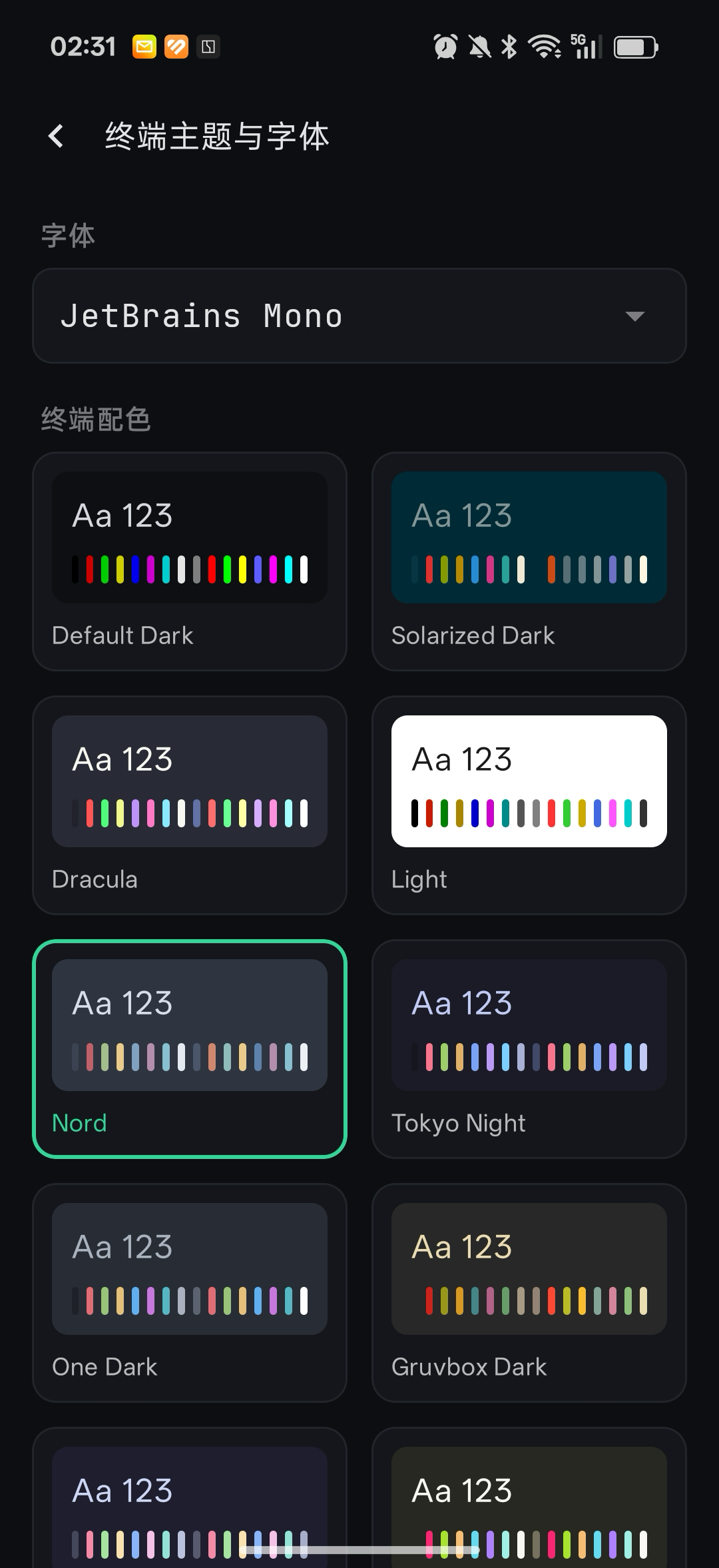
Task: Select the One Dark theme card
Action: (190, 1293)
